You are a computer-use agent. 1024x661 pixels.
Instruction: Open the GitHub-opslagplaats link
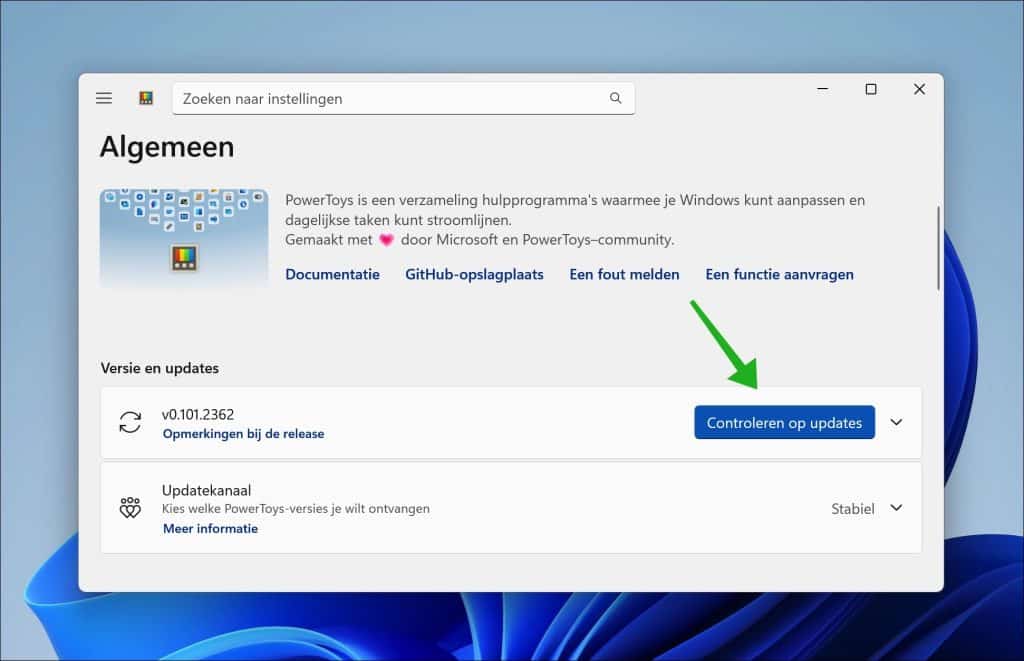[x=474, y=274]
